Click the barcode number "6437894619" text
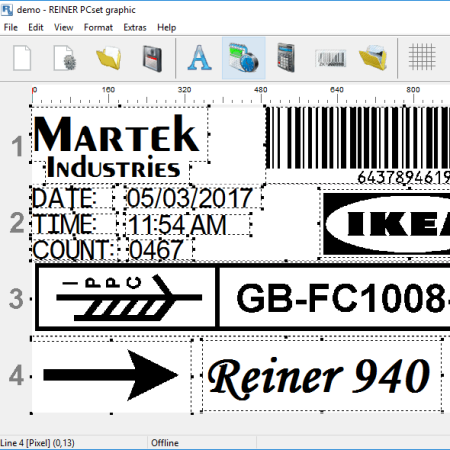This screenshot has width=450, height=450. [x=403, y=177]
